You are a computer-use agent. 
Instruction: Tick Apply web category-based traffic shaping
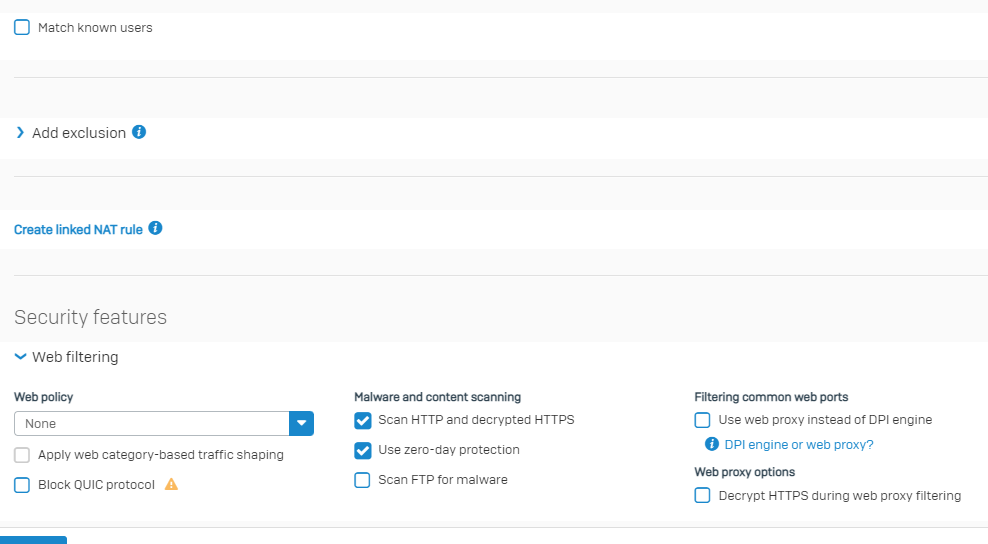click(22, 455)
